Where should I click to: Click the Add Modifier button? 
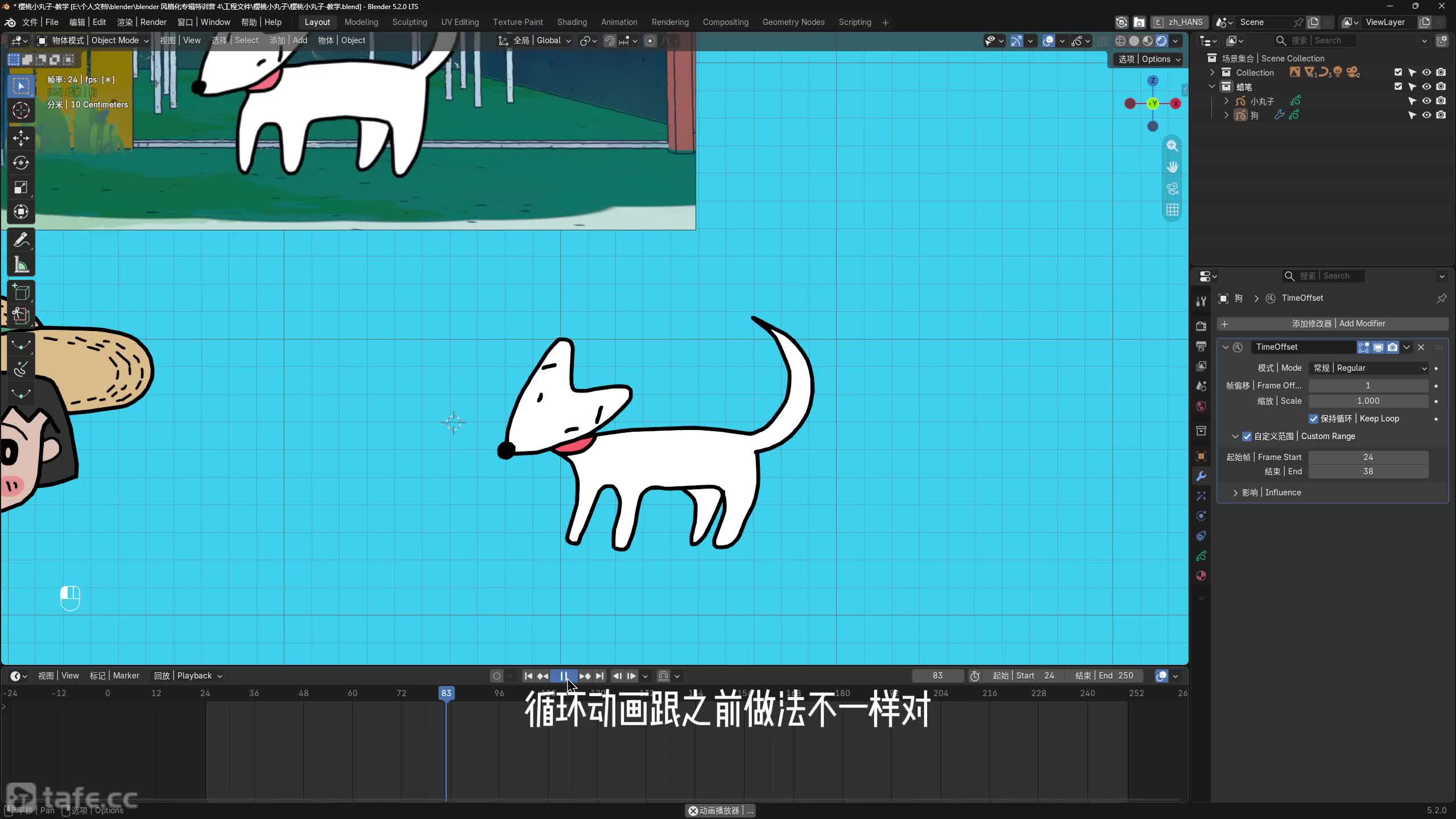[x=1333, y=324]
